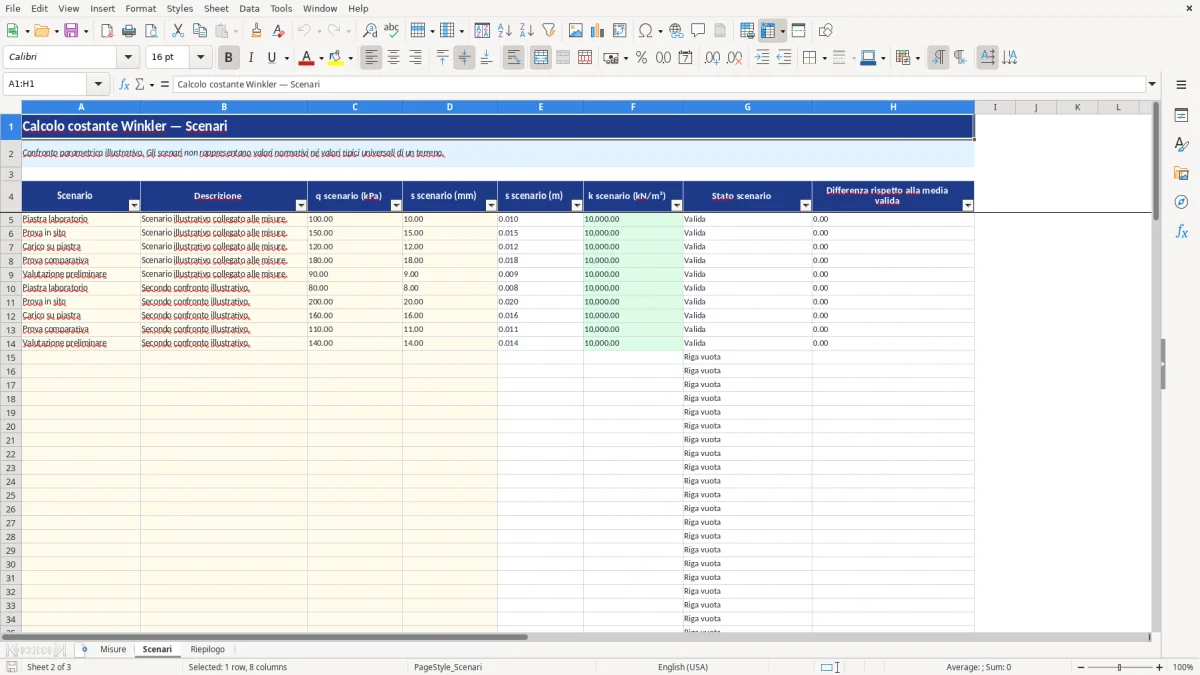Image resolution: width=1200 pixels, height=675 pixels.
Task: Open the k scenario filter dropdown
Action: tap(677, 205)
